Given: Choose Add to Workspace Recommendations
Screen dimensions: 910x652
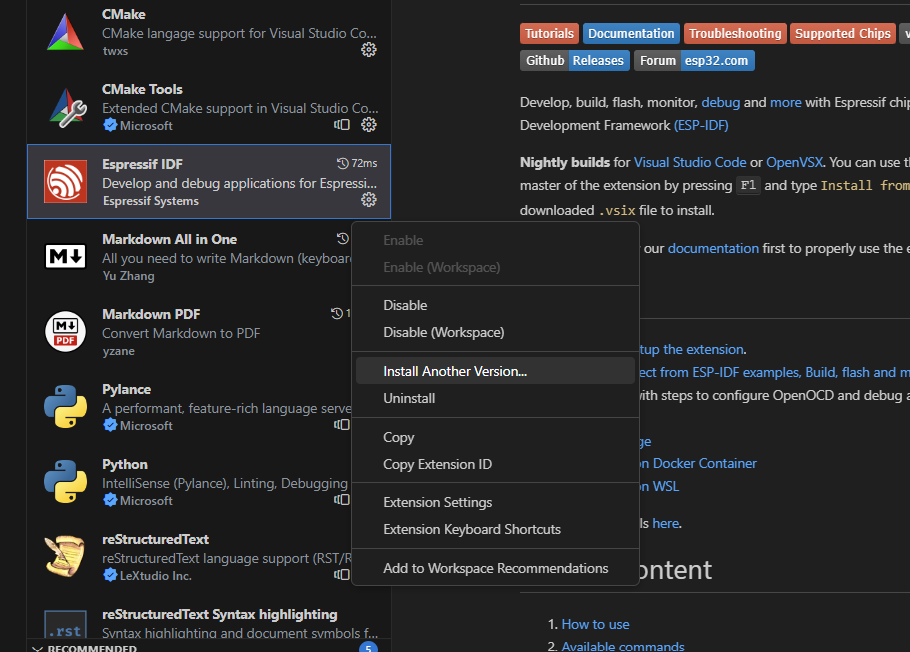Looking at the screenshot, I should (x=495, y=568).
